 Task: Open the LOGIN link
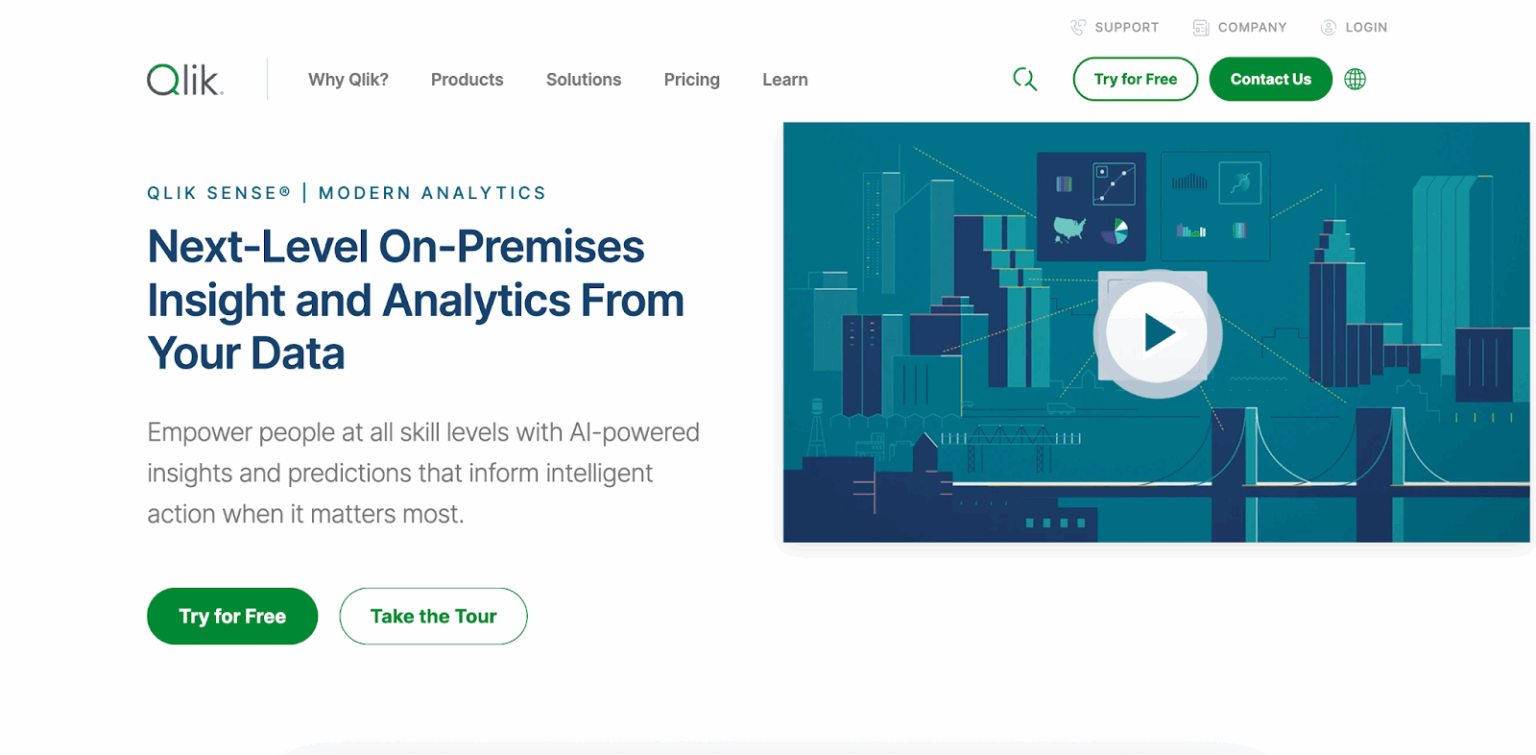[x=1366, y=28]
